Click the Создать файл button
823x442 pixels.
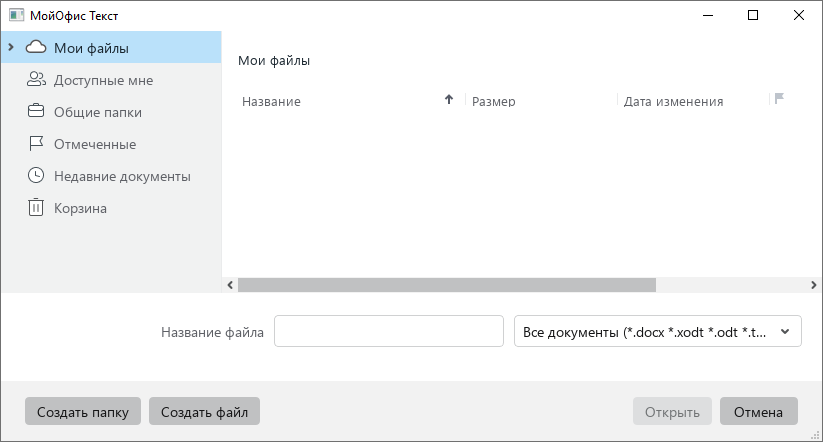pyautogui.click(x=204, y=411)
